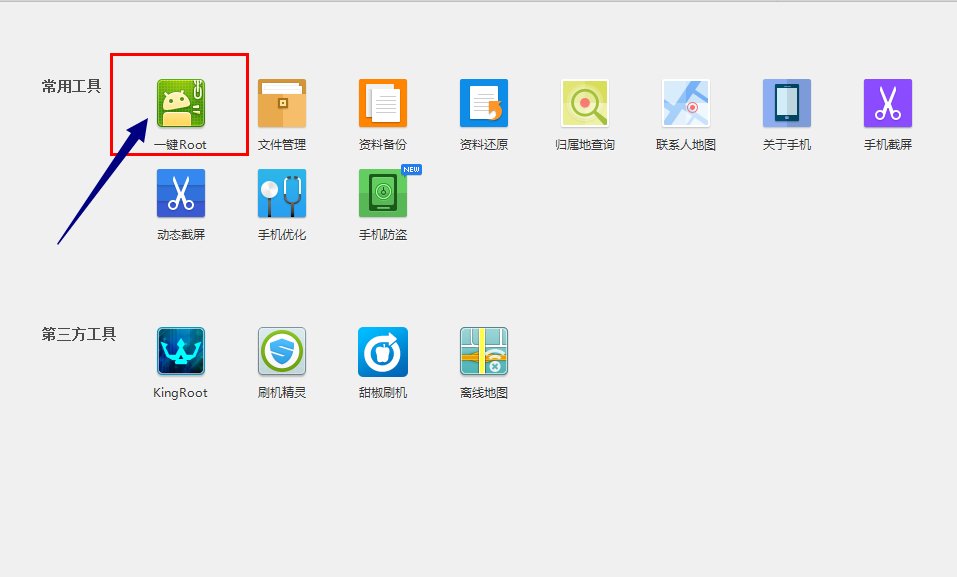Image resolution: width=957 pixels, height=577 pixels.
Task: Click the KingRoot text label
Action: 181,393
